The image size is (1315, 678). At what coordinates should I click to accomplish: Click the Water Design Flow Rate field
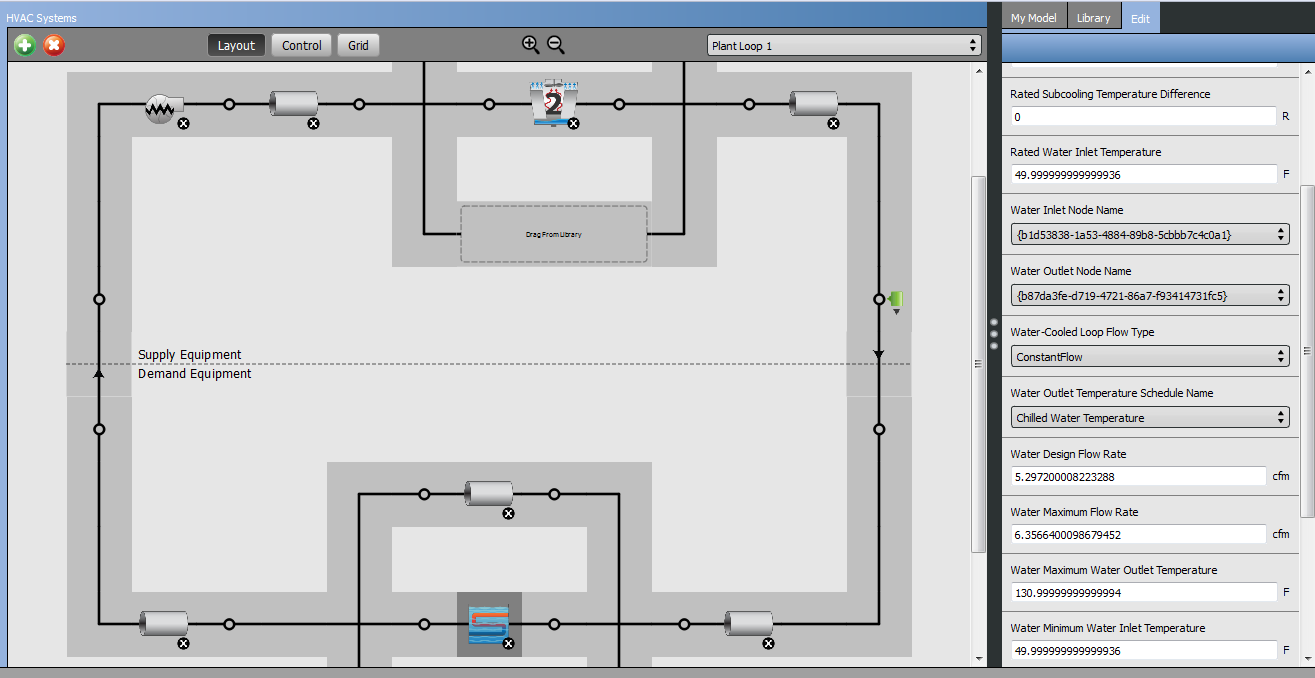click(1138, 476)
